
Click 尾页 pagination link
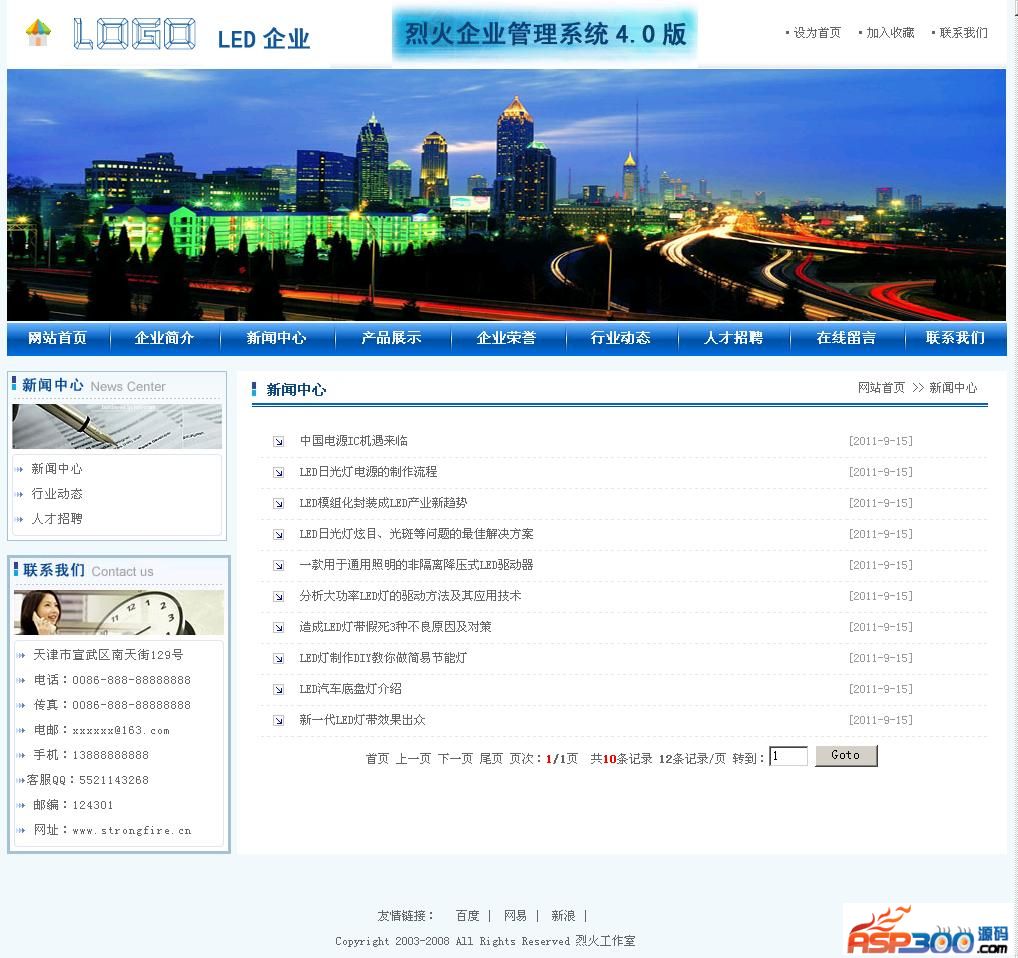tap(491, 759)
